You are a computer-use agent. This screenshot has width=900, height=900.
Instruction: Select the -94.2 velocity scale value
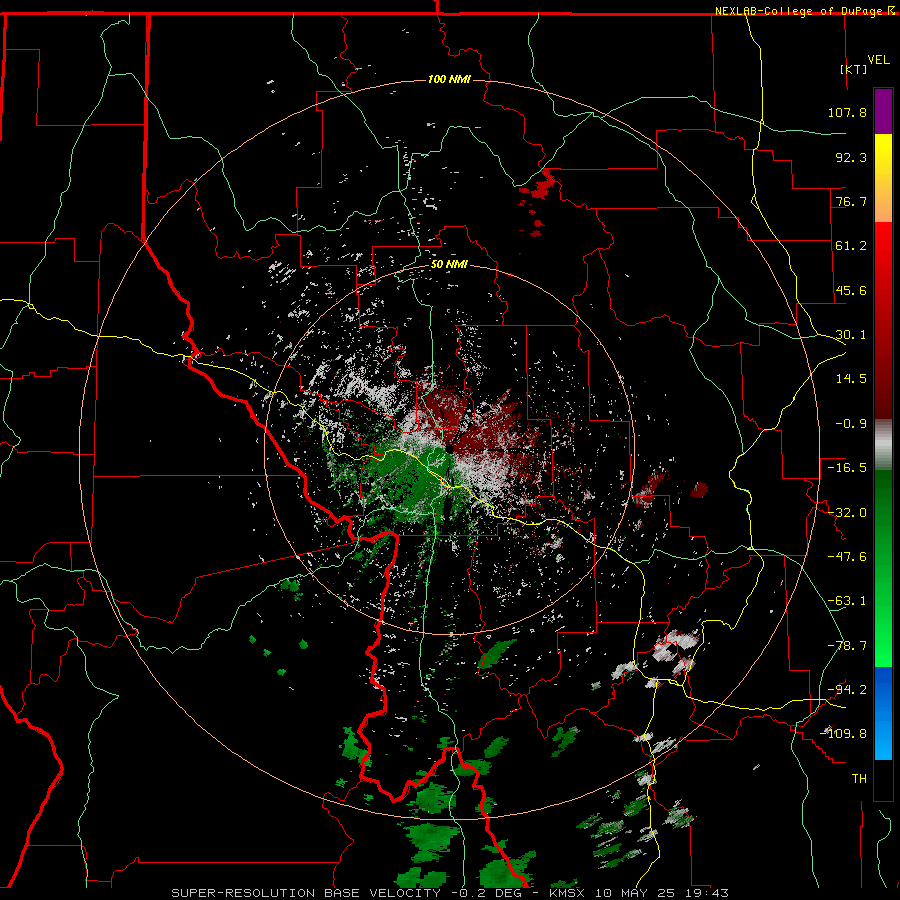[x=847, y=690]
